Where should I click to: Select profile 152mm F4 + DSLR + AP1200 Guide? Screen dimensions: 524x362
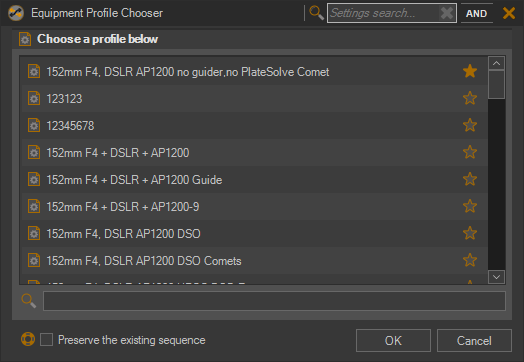pyautogui.click(x=255, y=180)
